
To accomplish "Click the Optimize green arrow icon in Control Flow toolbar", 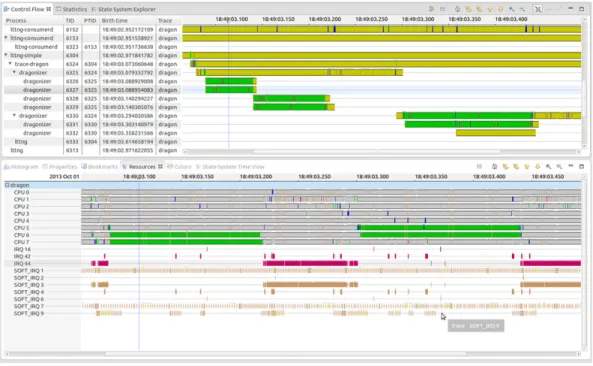I will click(x=432, y=9).
